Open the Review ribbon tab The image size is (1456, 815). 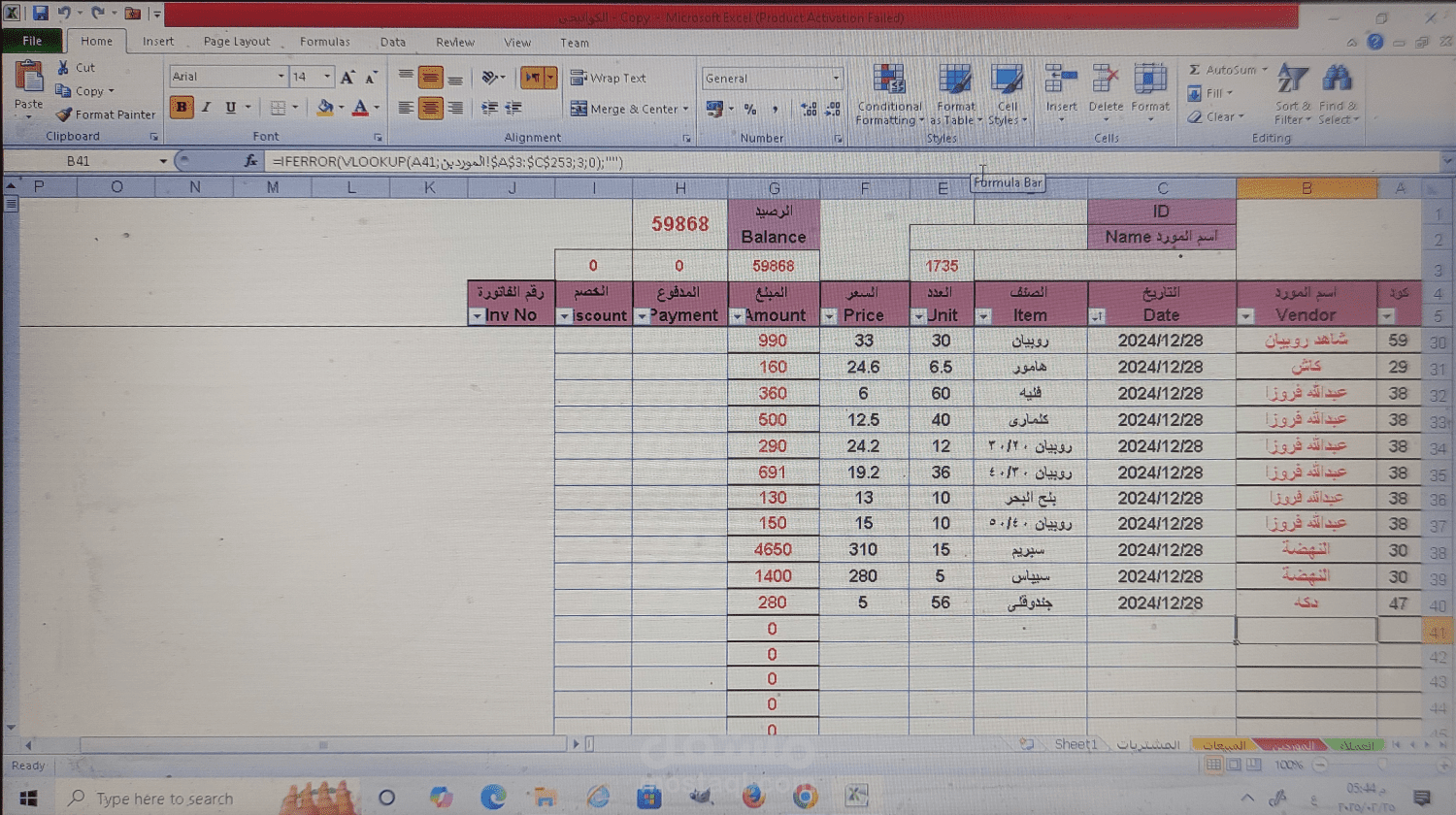pos(455,43)
